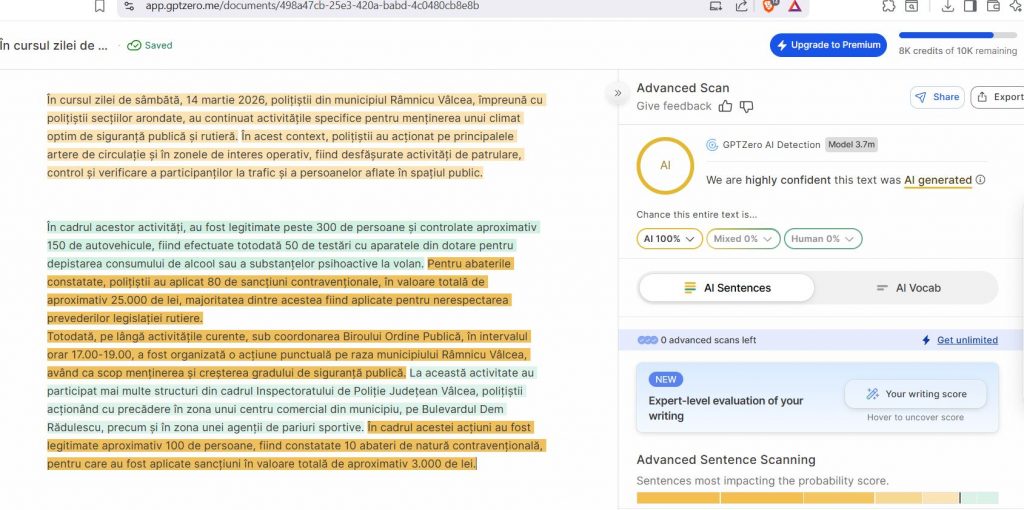Click the thumbs down feedback icon

tap(746, 106)
